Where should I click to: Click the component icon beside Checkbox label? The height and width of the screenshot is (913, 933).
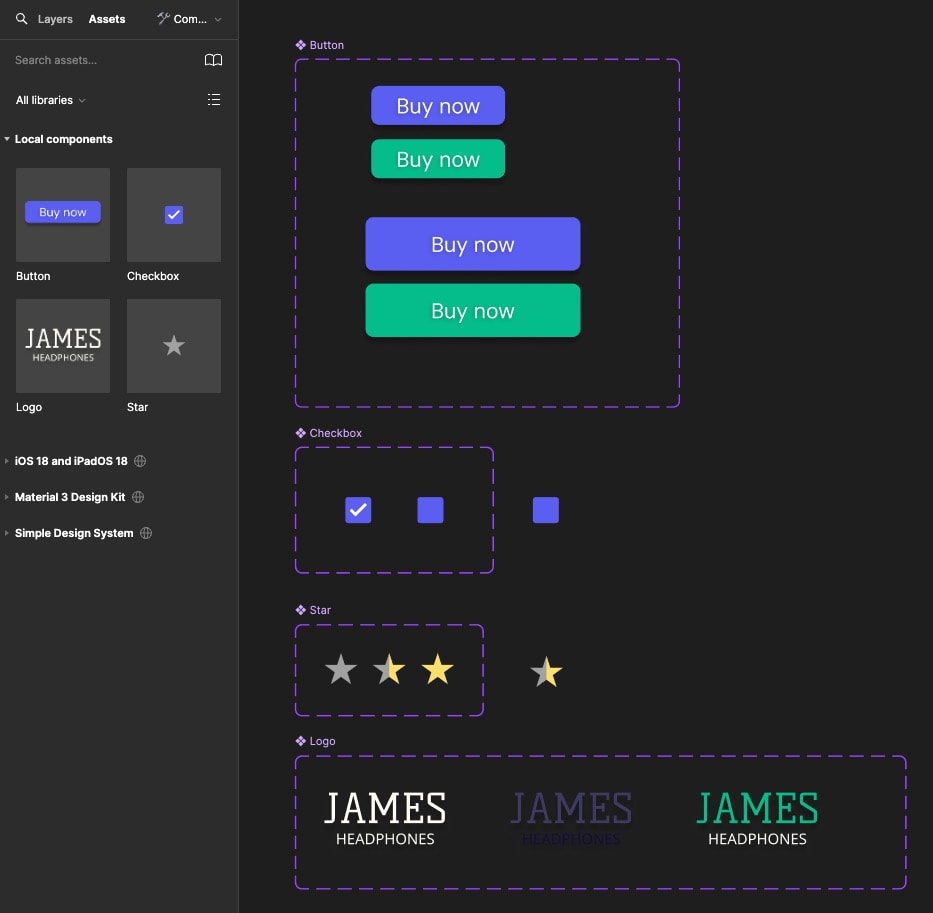pos(300,433)
